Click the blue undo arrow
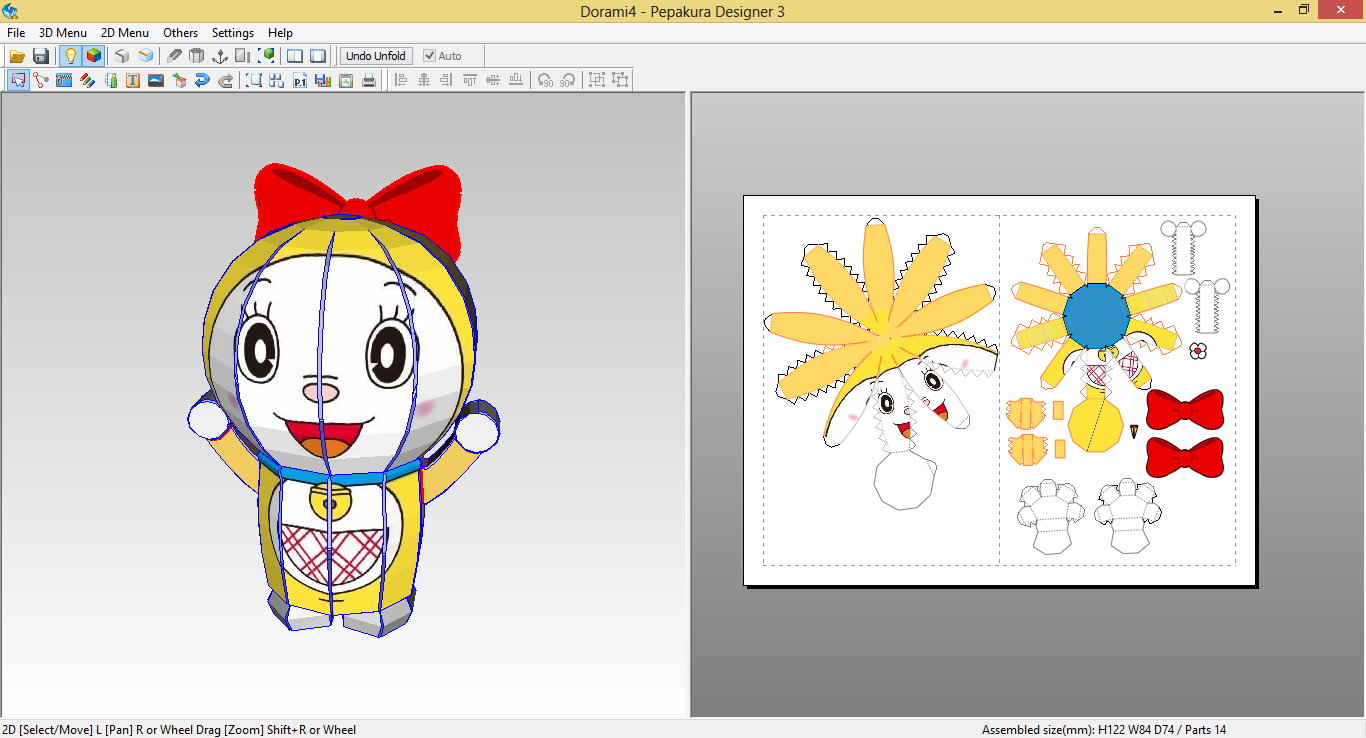The width and height of the screenshot is (1366, 738). (202, 80)
